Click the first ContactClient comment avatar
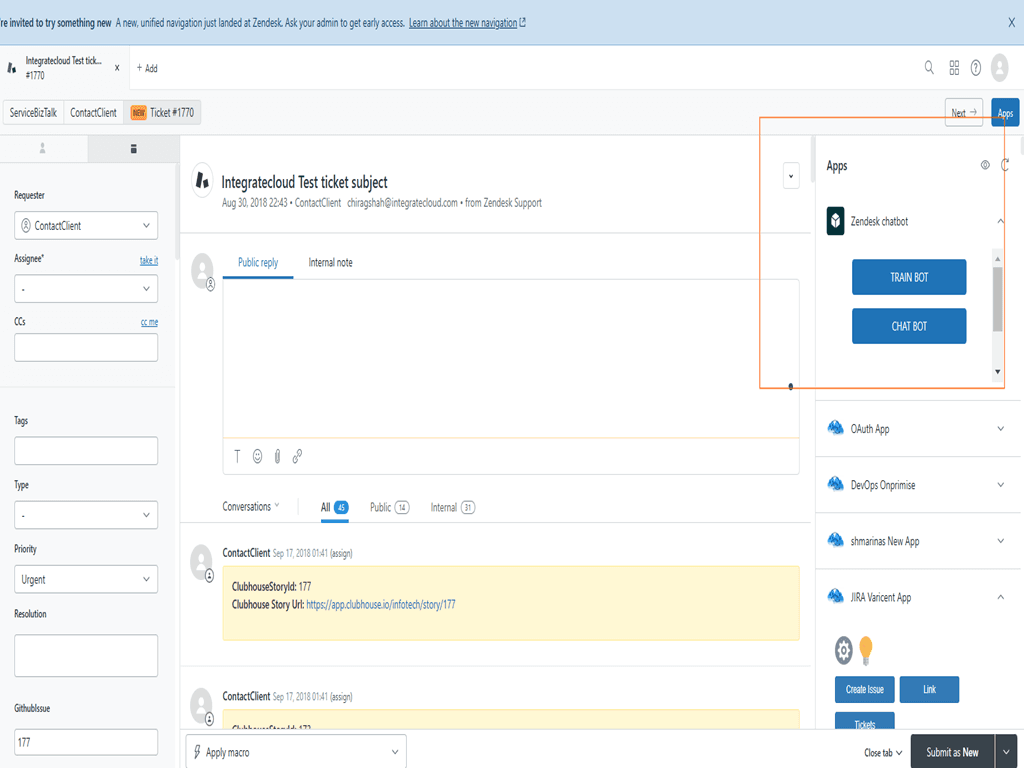 [x=201, y=563]
